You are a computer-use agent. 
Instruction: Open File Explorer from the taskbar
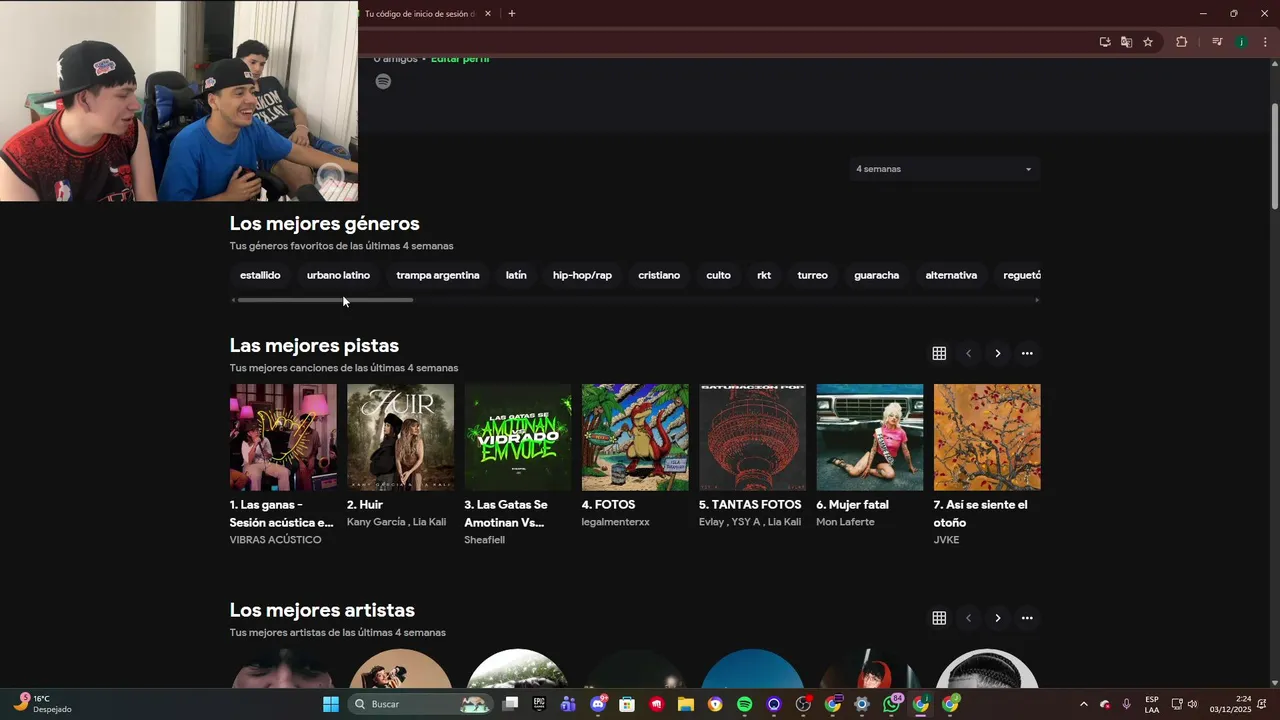tap(686, 704)
